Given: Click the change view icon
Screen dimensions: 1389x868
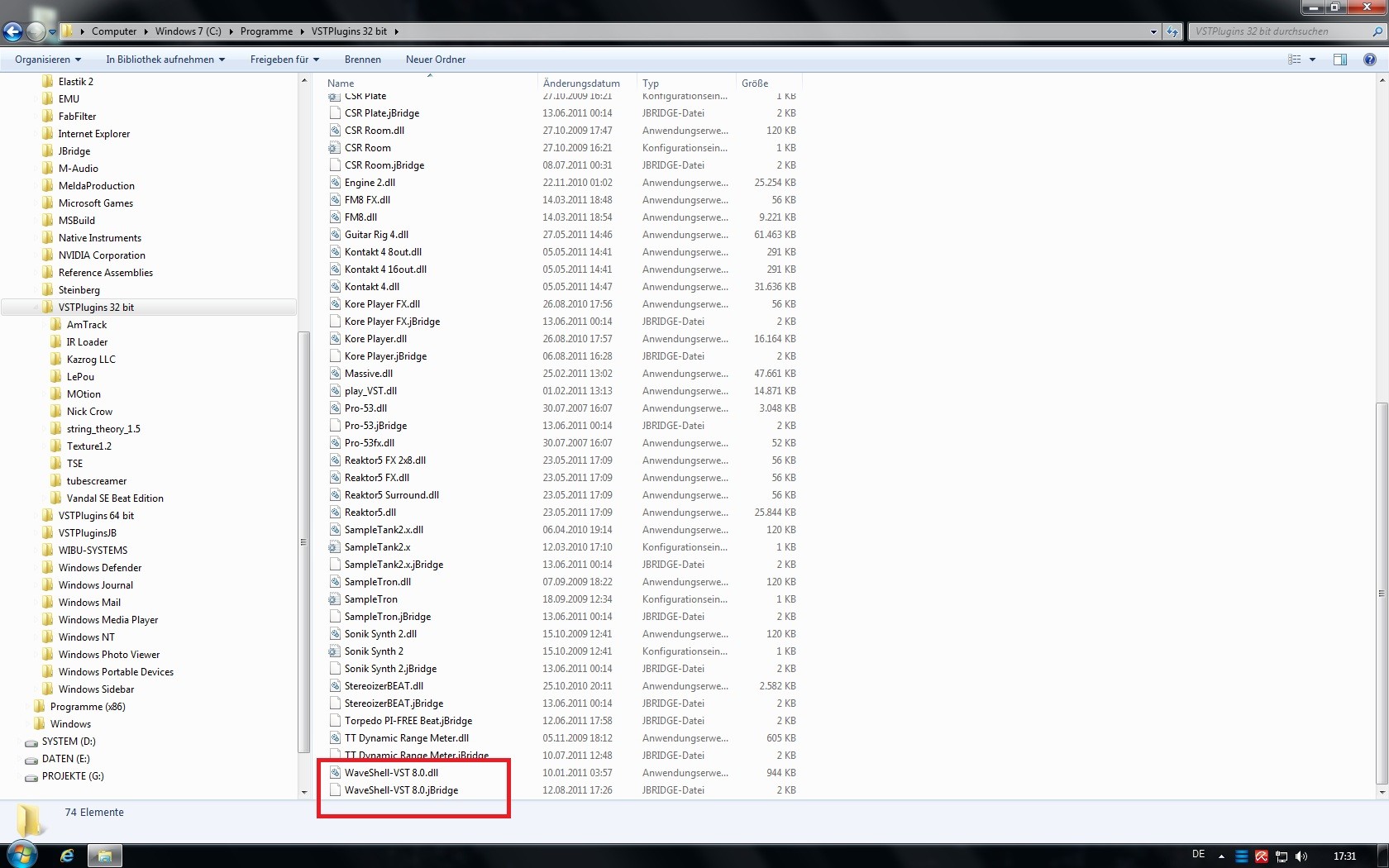Looking at the screenshot, I should point(1295,60).
